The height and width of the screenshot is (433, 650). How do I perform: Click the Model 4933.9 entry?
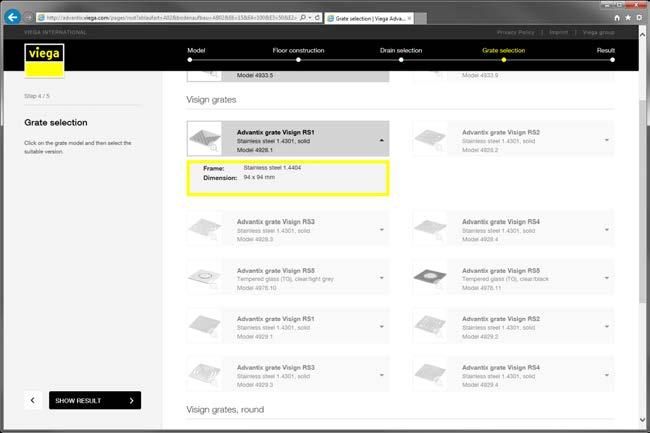(513, 76)
